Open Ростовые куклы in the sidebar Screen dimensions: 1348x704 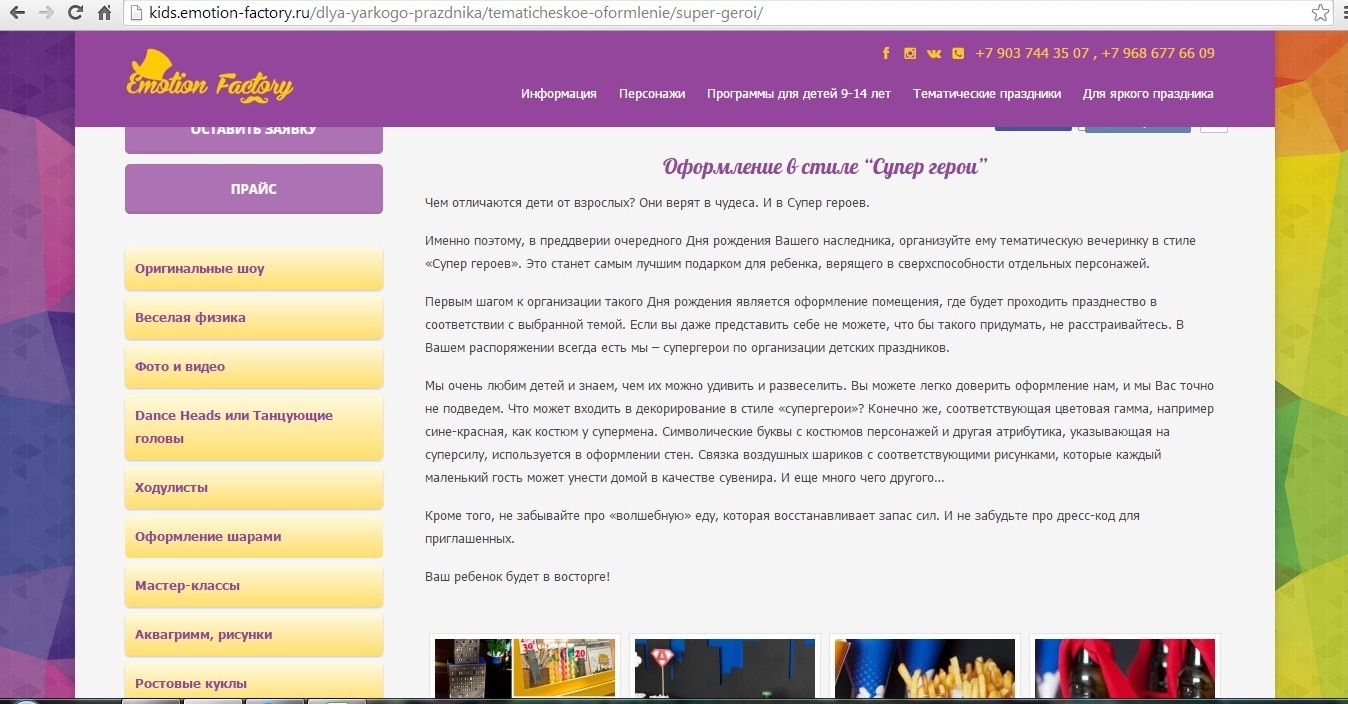pyautogui.click(x=254, y=682)
